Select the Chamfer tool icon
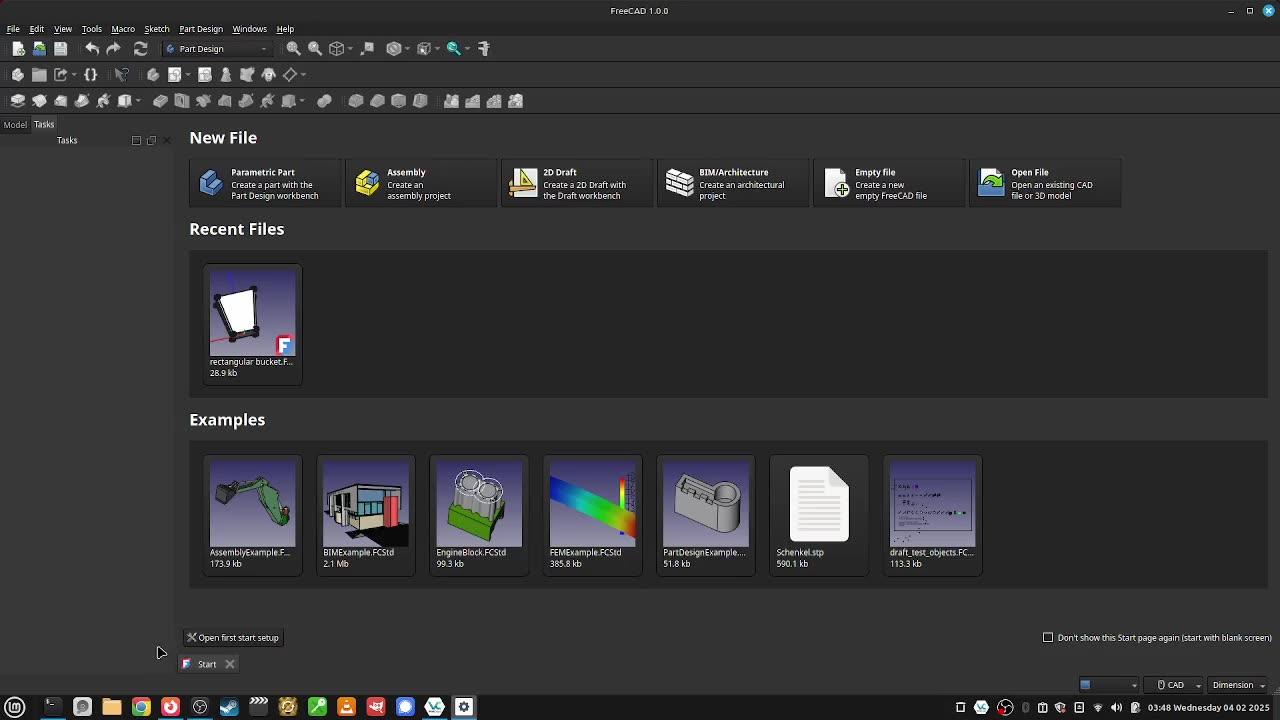Viewport: 1280px width, 720px height. (x=377, y=101)
